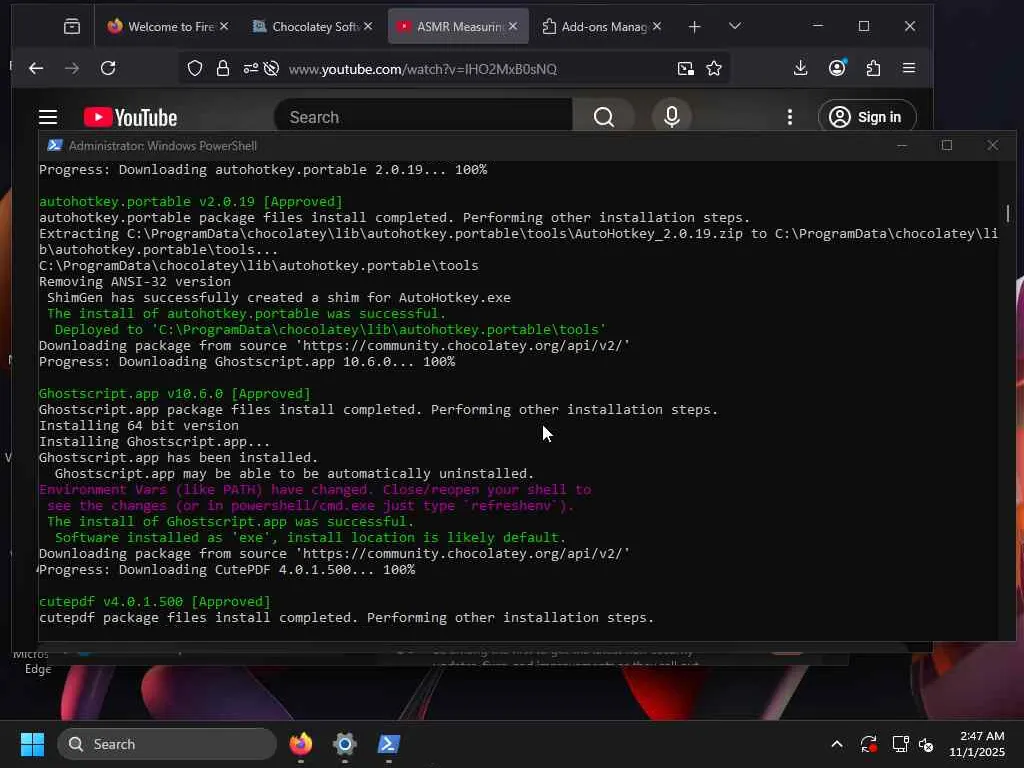This screenshot has height=768, width=1024.
Task: Click the 'Ghostscript.app v10.6.0 [Approved]' line
Action: pos(174,393)
